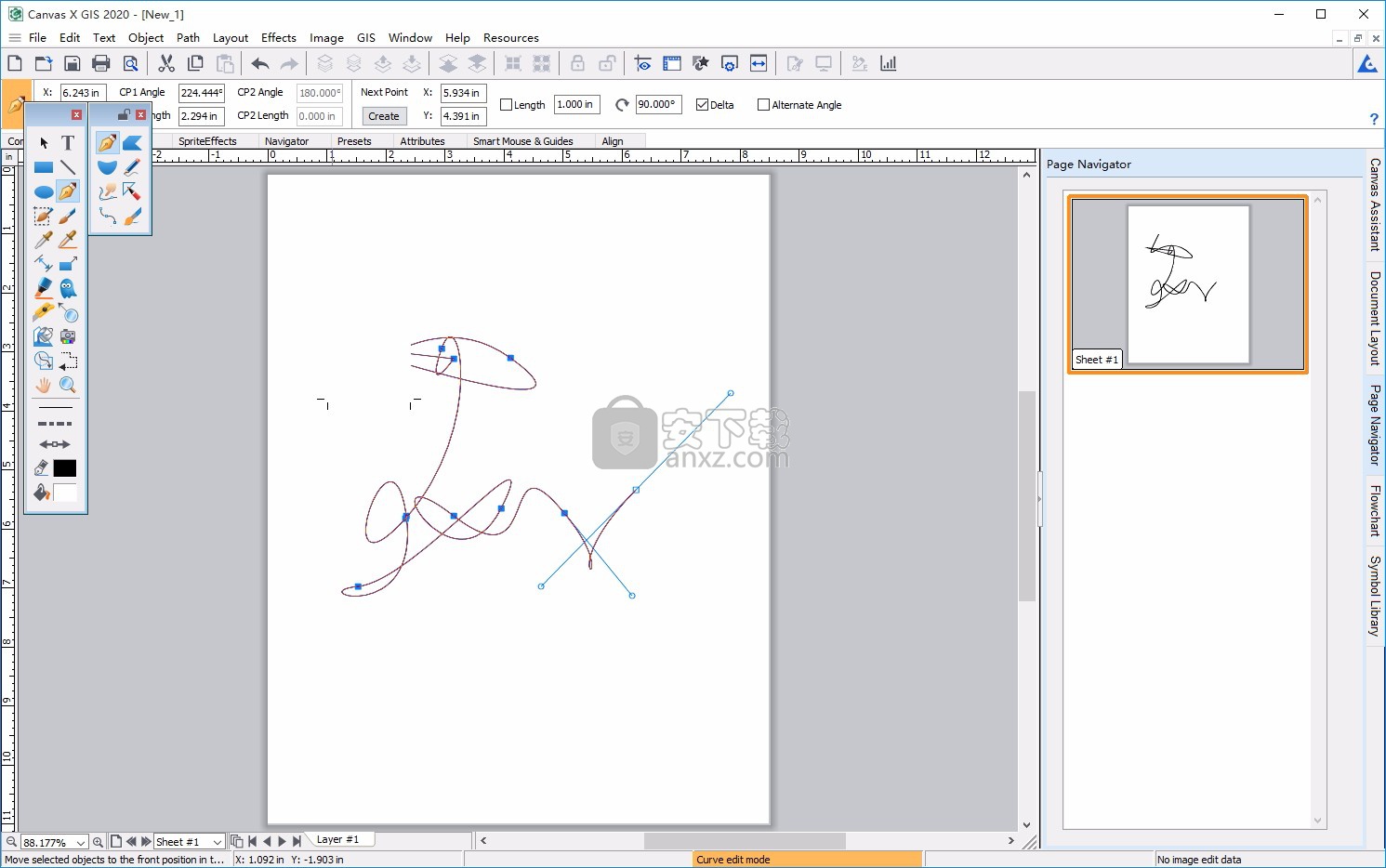Select the arrow Selection tool

pos(44,143)
